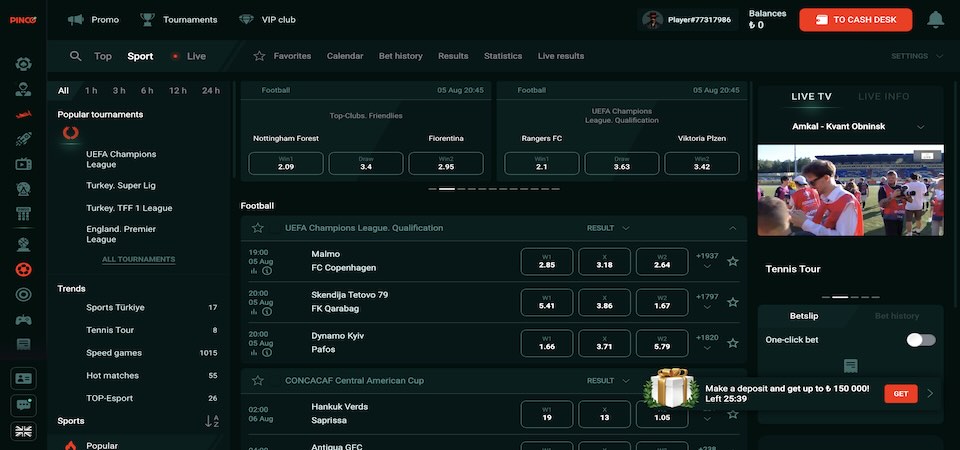Viewport: 960px width, 450px height.
Task: Click the gift box deposit icon
Action: 672,388
